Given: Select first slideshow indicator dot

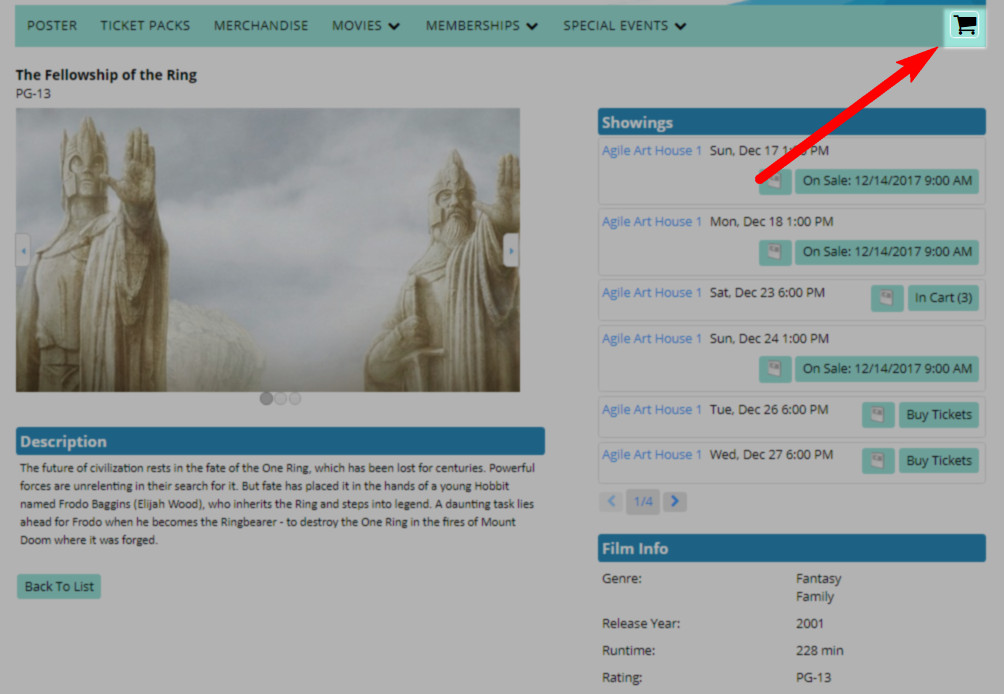Looking at the screenshot, I should 266,399.
